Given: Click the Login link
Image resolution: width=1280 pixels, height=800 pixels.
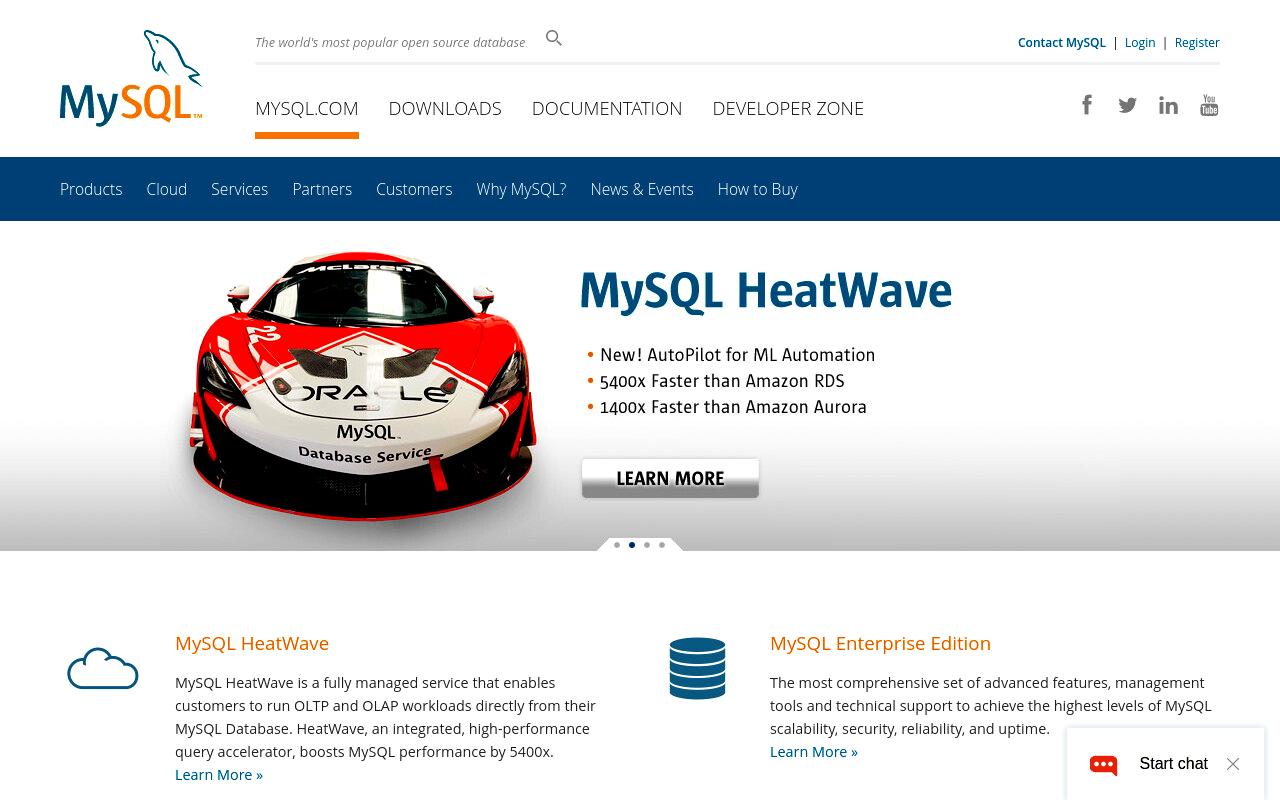Looking at the screenshot, I should coord(1140,43).
